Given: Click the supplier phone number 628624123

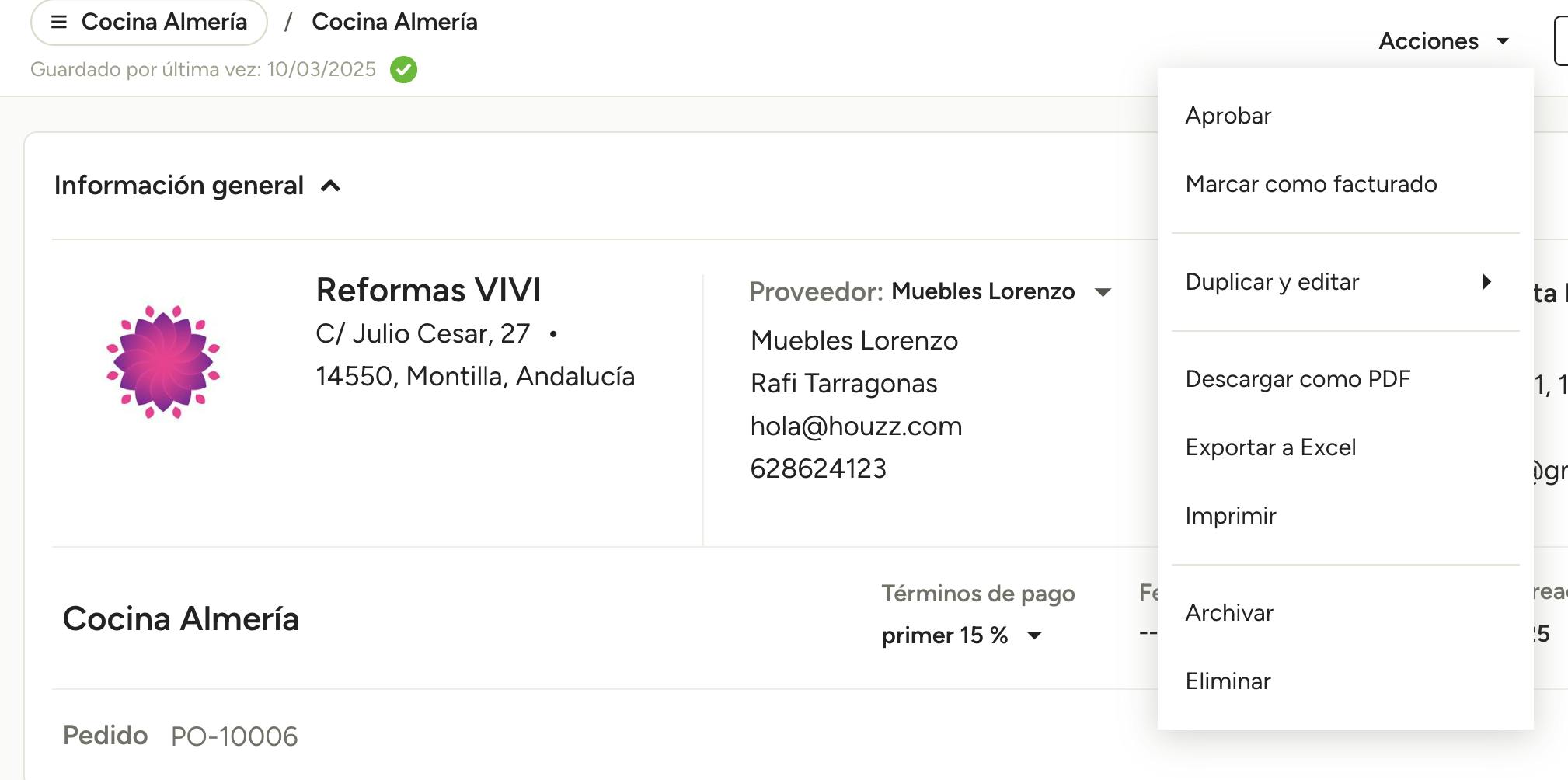Looking at the screenshot, I should pyautogui.click(x=818, y=469).
